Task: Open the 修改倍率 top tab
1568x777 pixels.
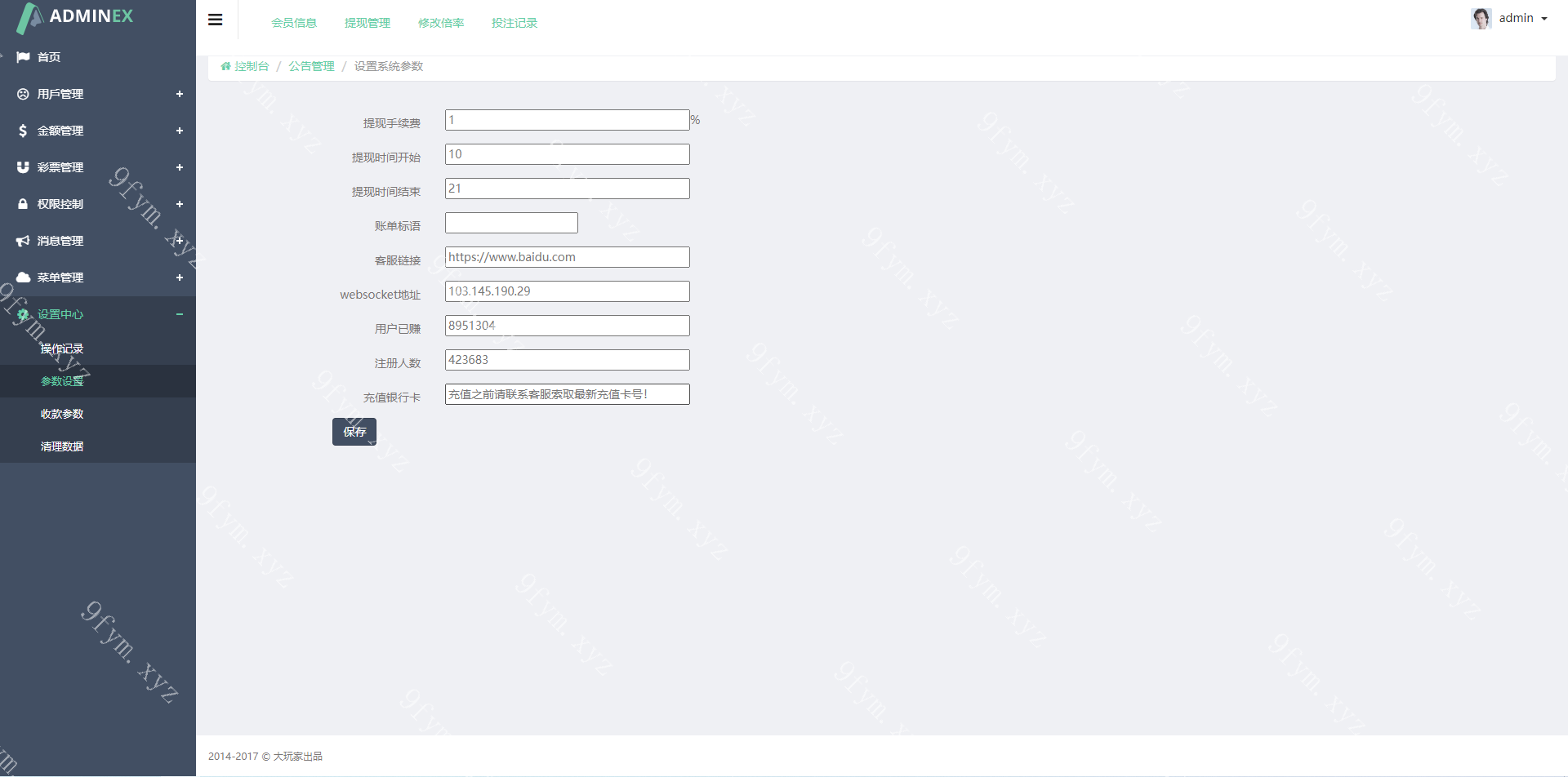Action: coord(441,23)
